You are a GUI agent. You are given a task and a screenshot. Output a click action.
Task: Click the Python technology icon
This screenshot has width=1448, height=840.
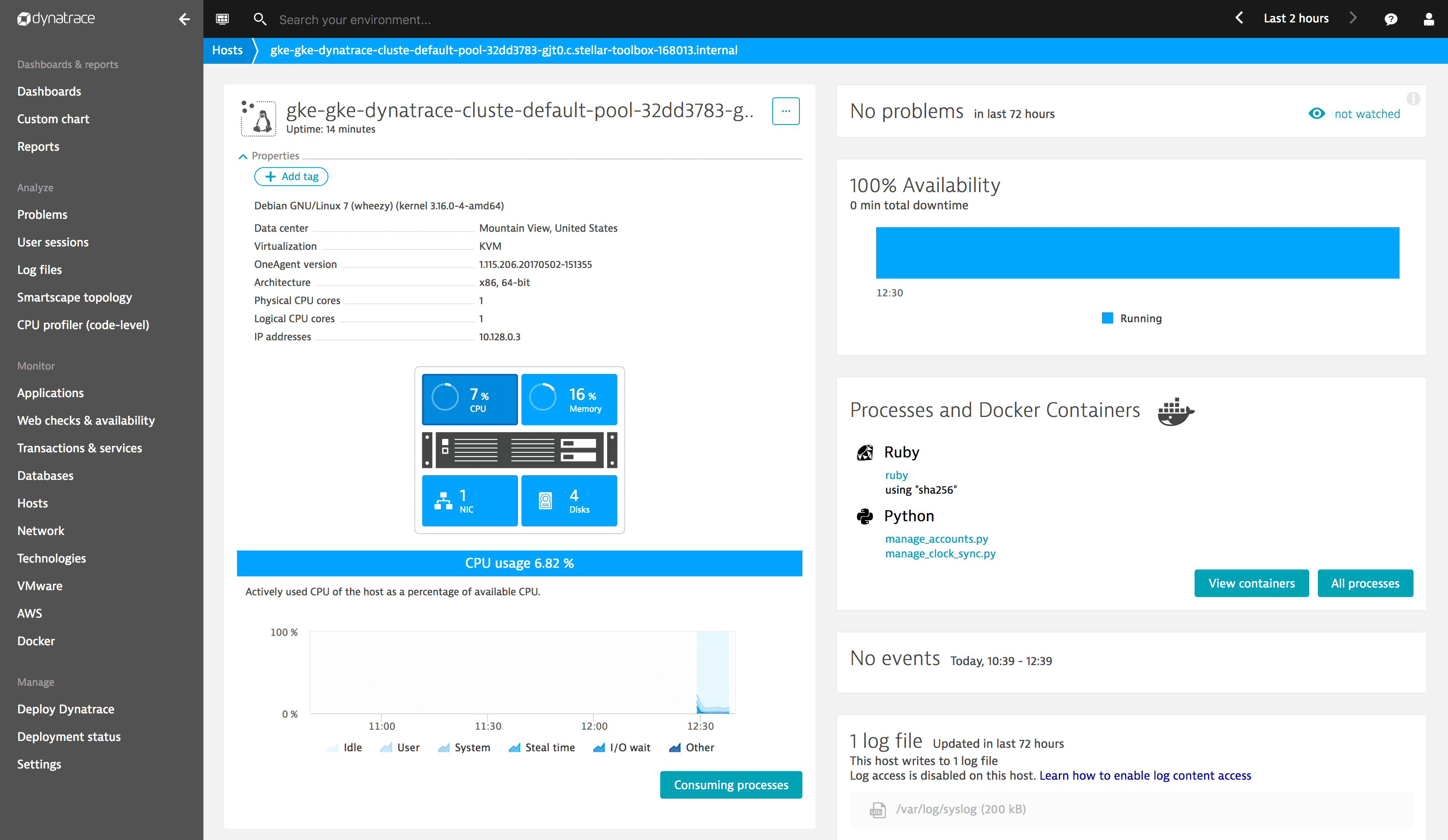(864, 516)
